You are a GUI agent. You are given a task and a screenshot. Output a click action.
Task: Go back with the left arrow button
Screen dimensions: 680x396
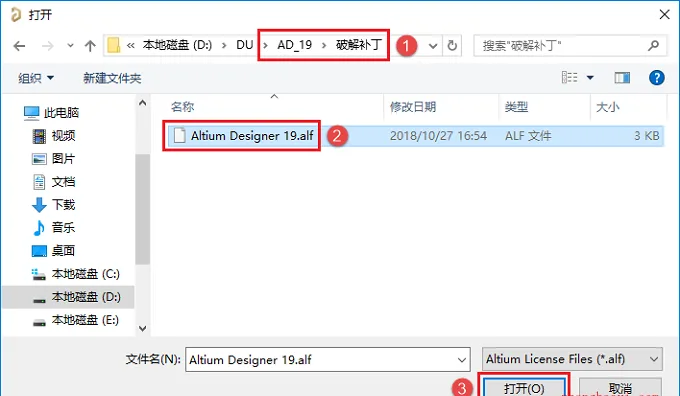20,46
